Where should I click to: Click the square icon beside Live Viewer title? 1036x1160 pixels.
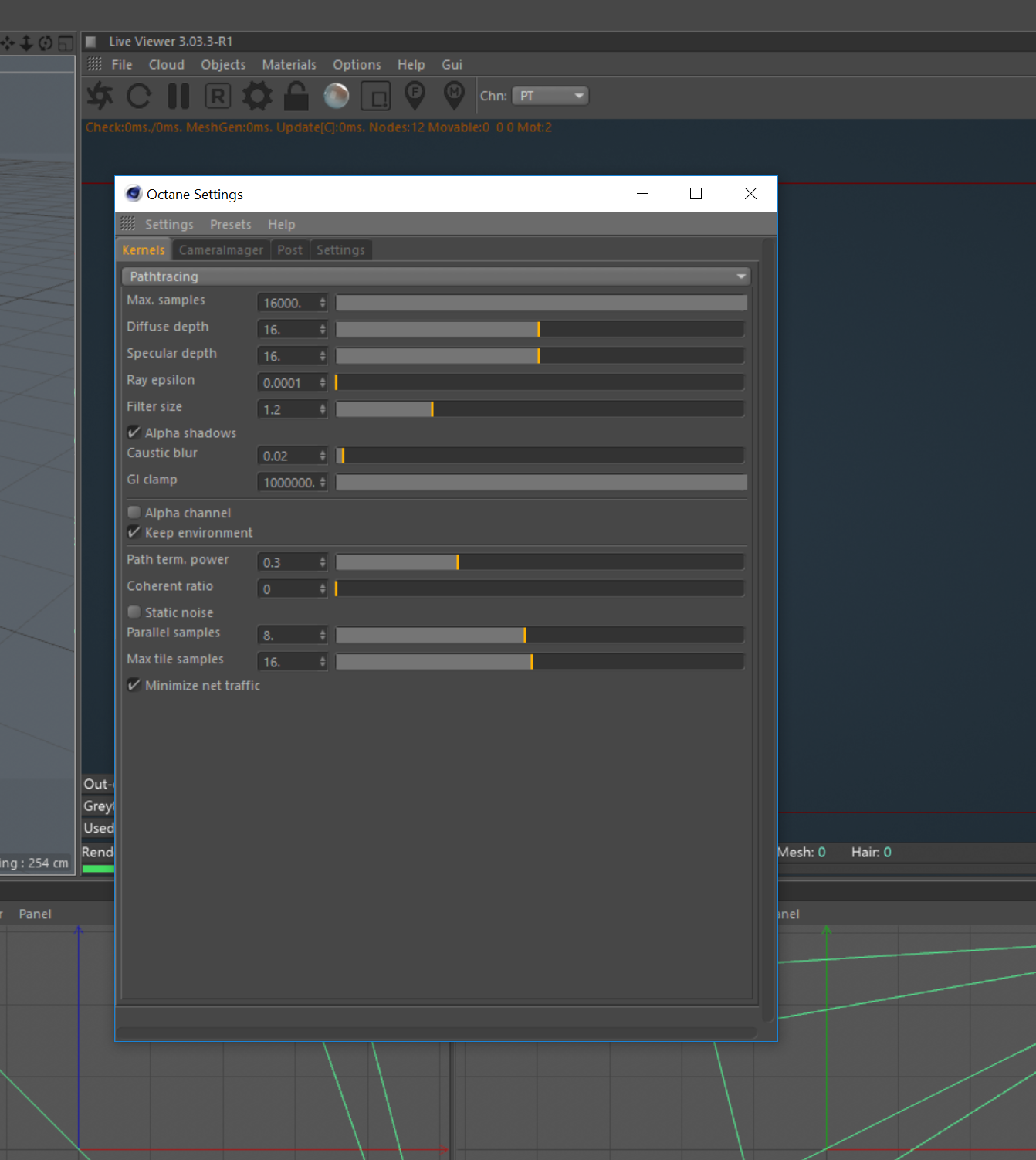[x=91, y=42]
